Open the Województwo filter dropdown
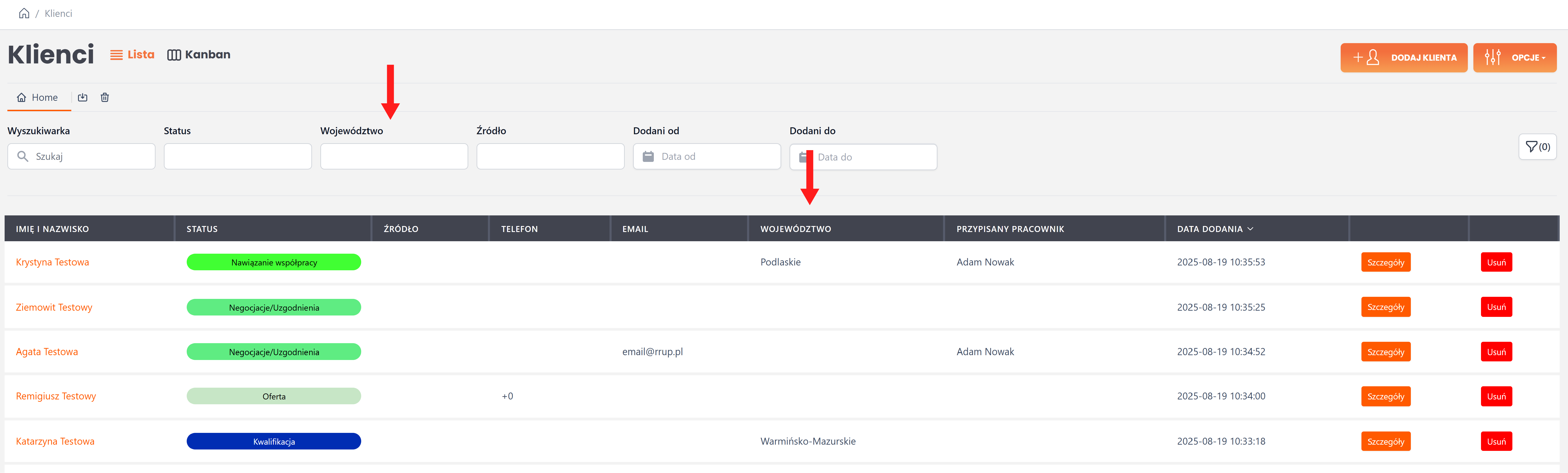Viewport: 1568px width, 473px height. [x=394, y=157]
